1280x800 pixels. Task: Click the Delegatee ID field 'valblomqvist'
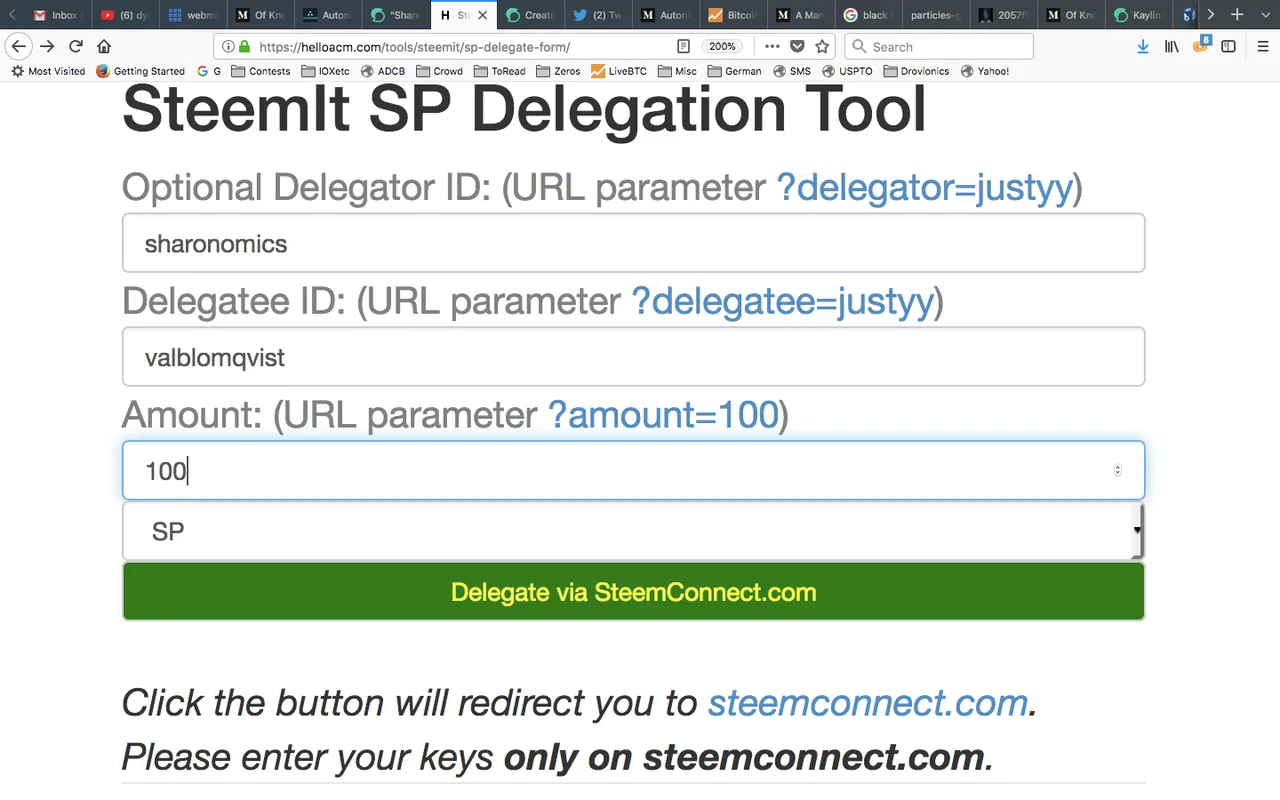pos(633,357)
